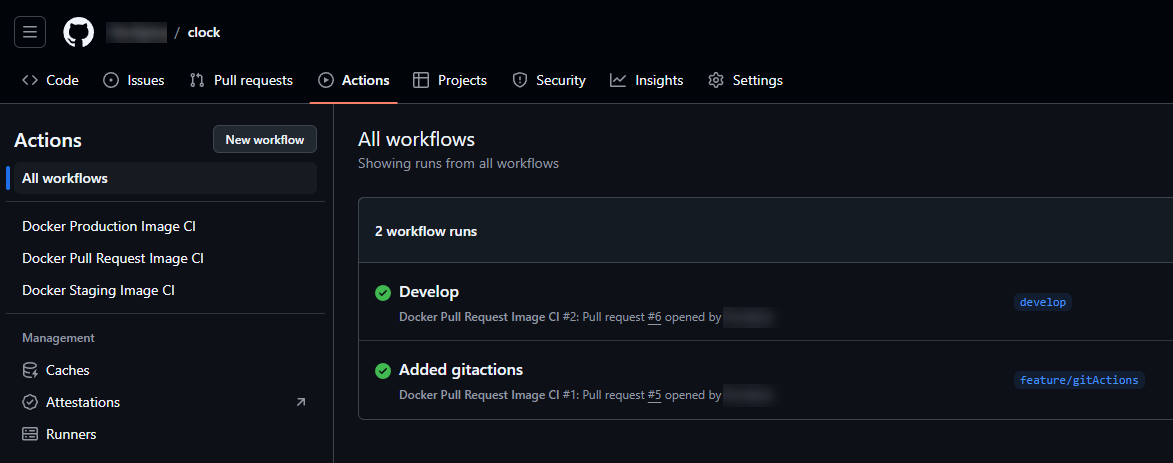Click the feature/gitActions branch label
The height and width of the screenshot is (463, 1173).
coord(1079,380)
